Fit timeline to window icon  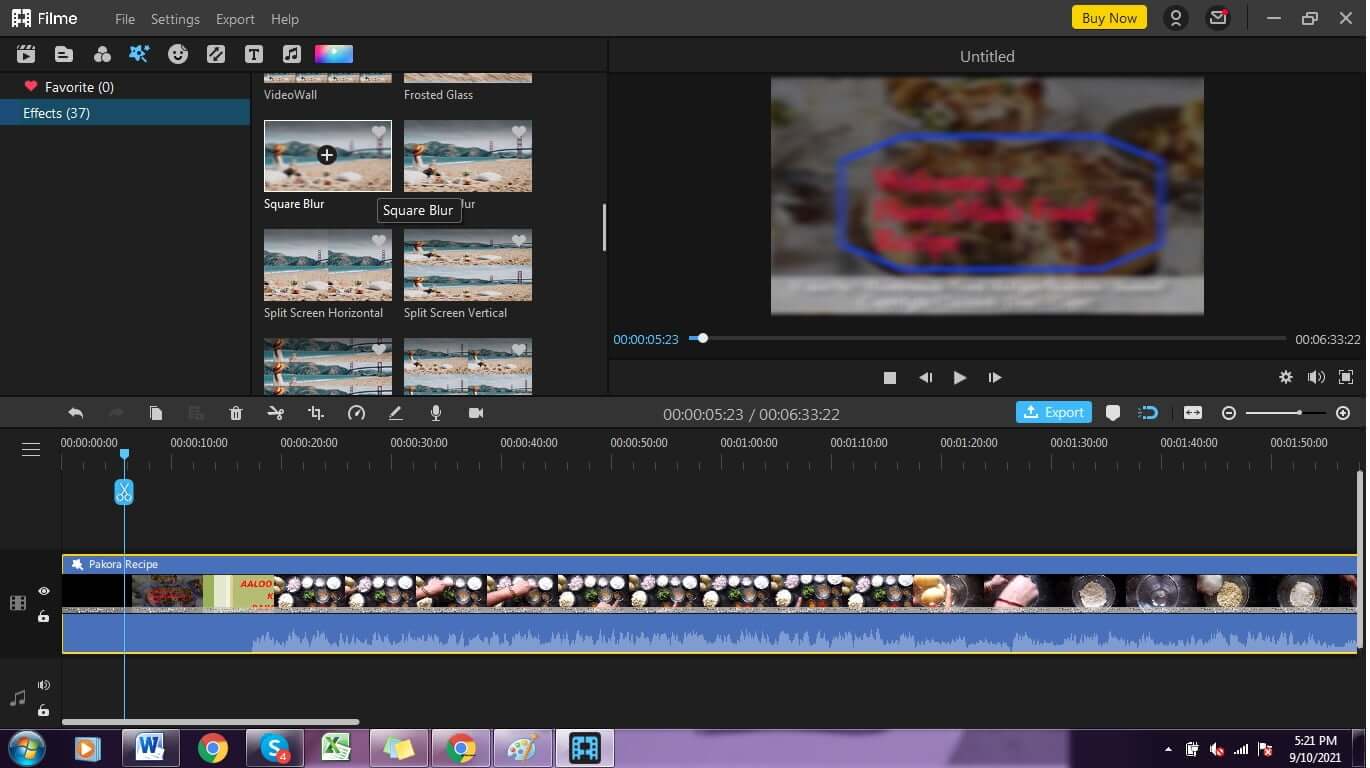pyautogui.click(x=1193, y=413)
